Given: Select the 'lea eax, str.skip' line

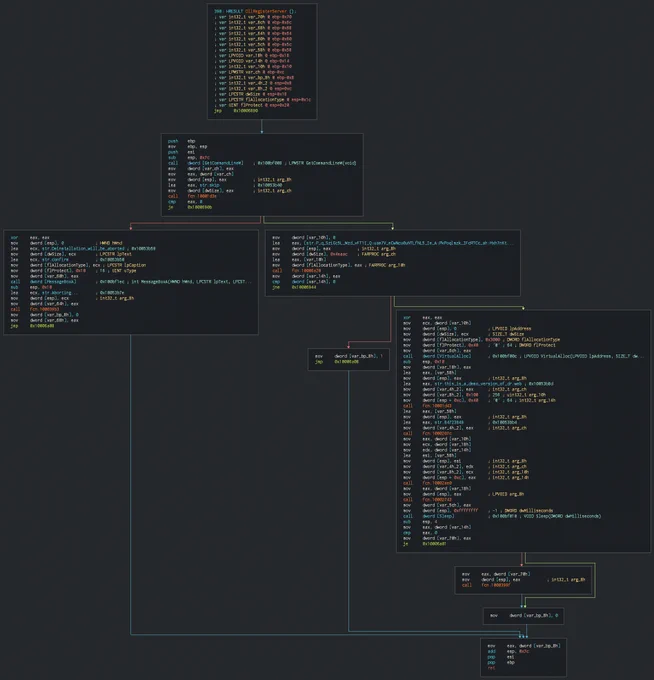Looking at the screenshot, I should pos(224,185).
